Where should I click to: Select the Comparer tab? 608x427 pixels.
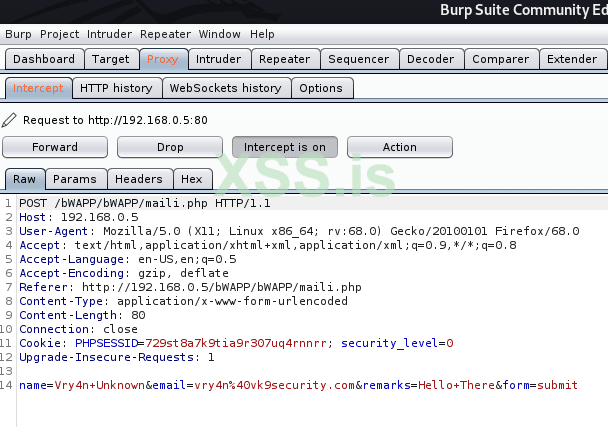(500, 59)
